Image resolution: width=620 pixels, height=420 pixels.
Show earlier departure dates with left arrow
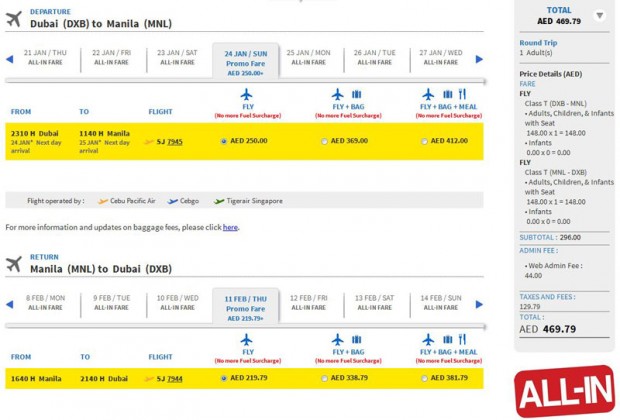coord(10,59)
